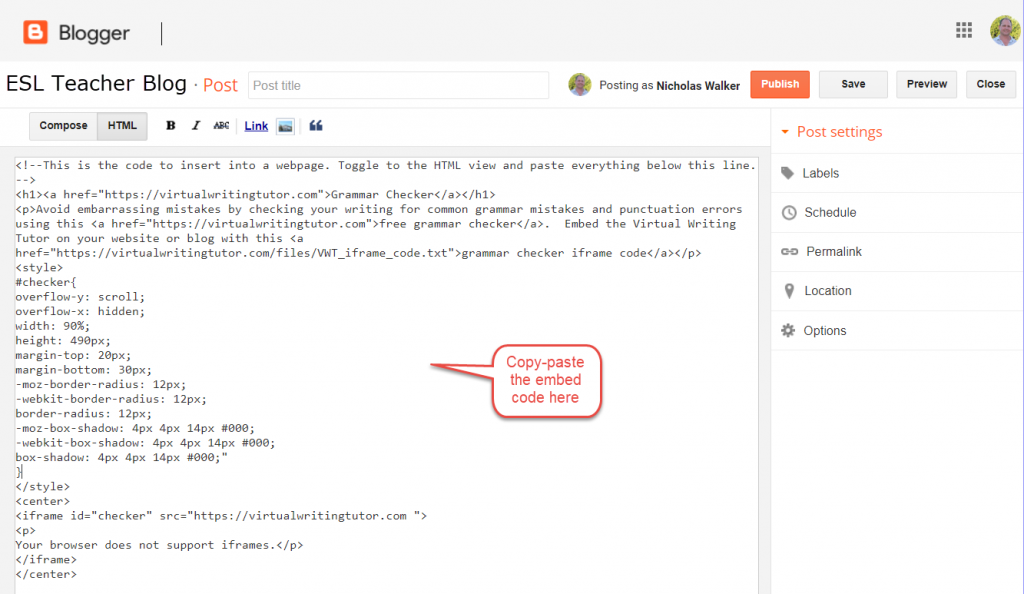Screen dimensions: 1024x594
Task: Open the Permalink chain-link icon
Action: pyautogui.click(x=788, y=252)
